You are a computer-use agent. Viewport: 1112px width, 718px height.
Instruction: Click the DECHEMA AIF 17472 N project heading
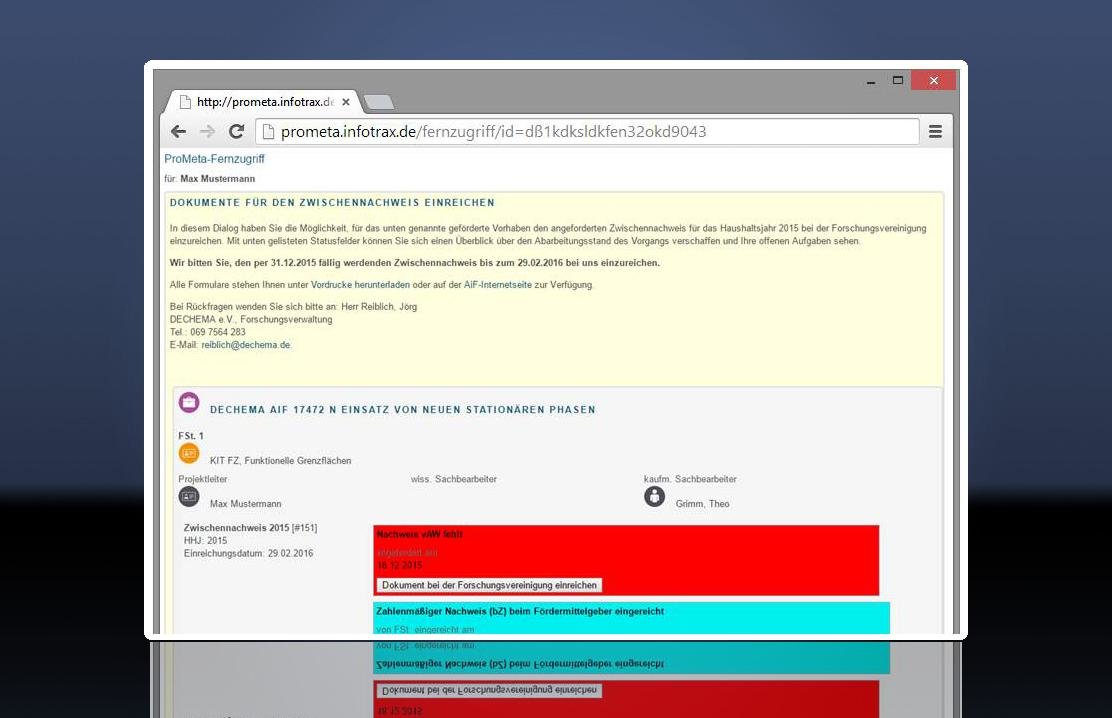pyautogui.click(x=403, y=409)
